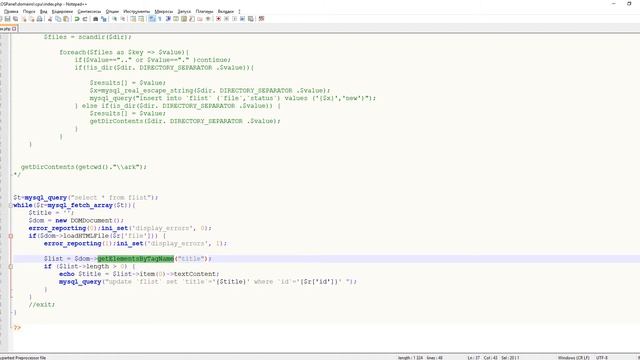
Task: Toggle Show All Characters icon
Action: [160, 19]
